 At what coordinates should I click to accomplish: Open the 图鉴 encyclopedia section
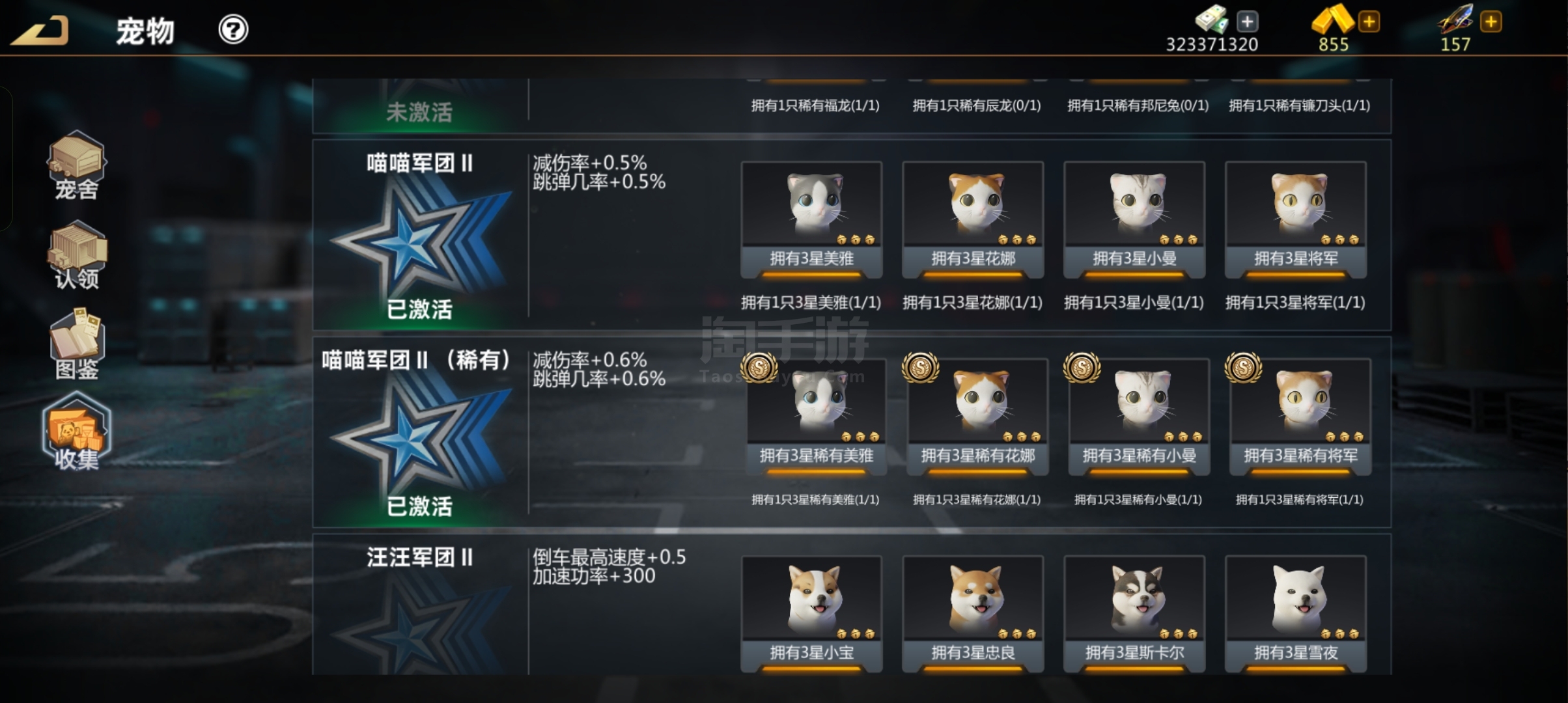(76, 345)
